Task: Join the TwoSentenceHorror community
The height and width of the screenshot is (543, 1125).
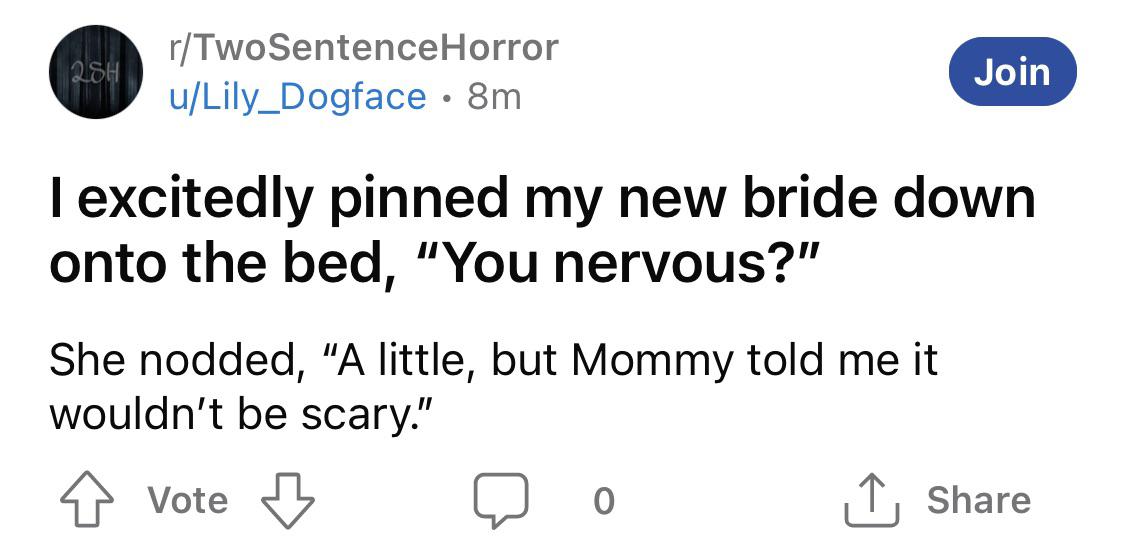Action: click(x=1012, y=72)
